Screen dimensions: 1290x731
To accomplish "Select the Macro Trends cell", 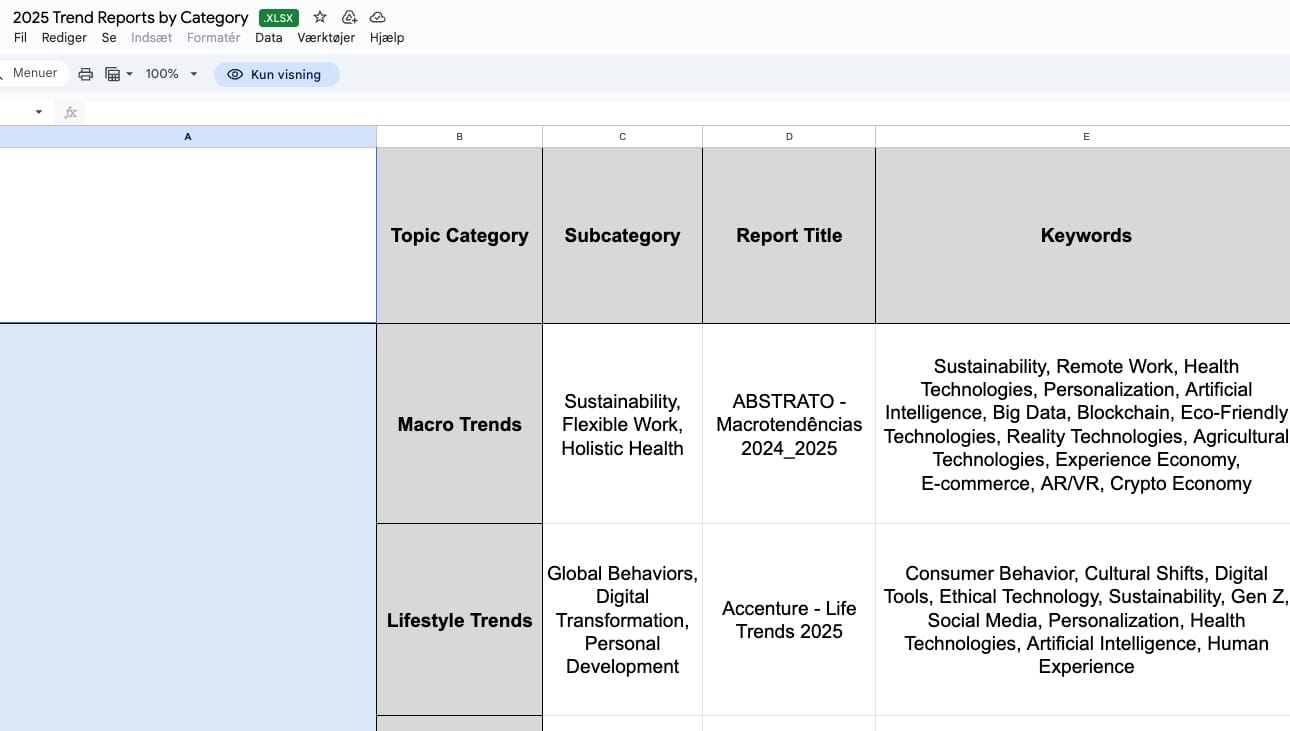I will (x=459, y=424).
